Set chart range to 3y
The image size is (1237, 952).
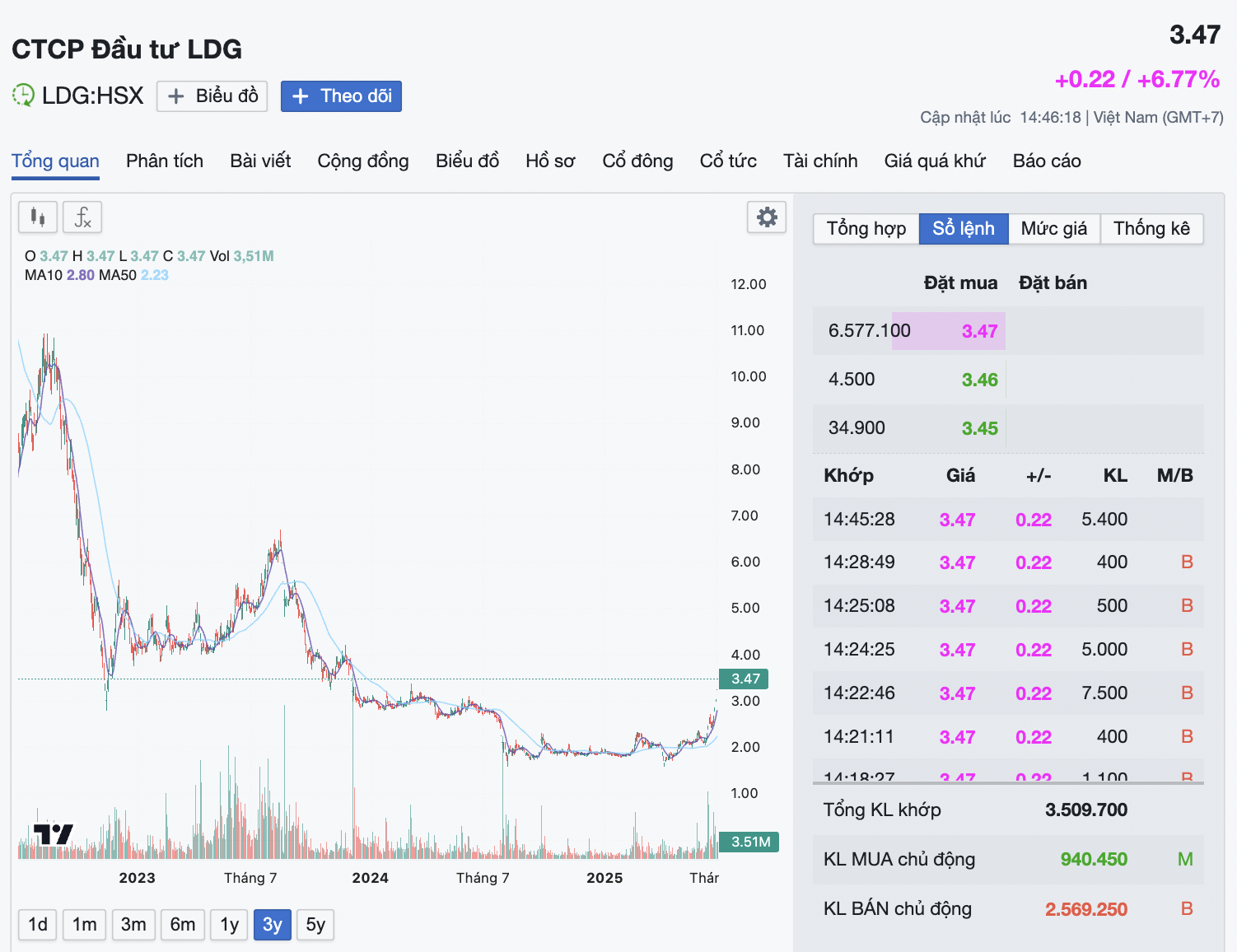coord(273,925)
